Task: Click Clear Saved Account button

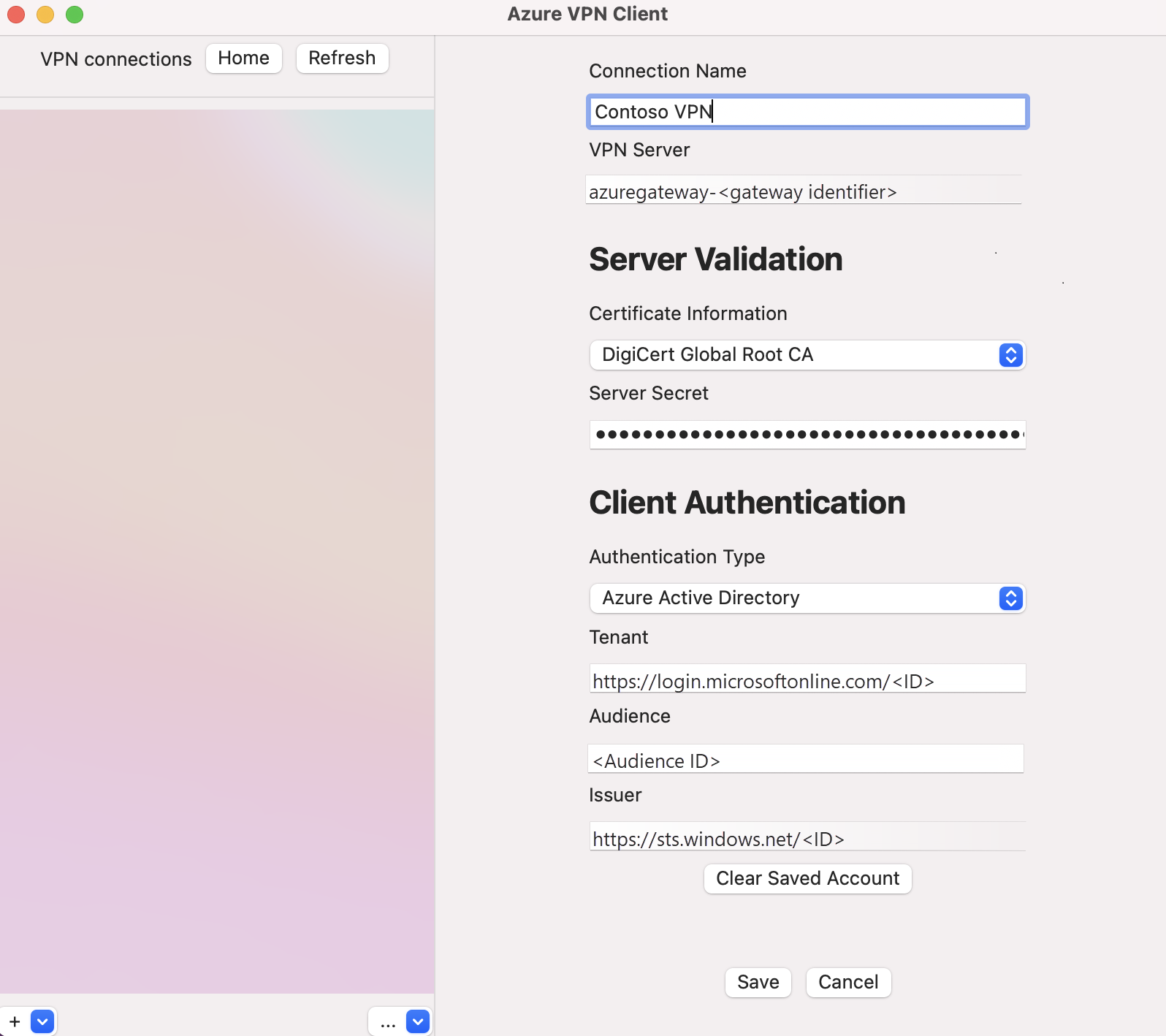Action: 808,879
